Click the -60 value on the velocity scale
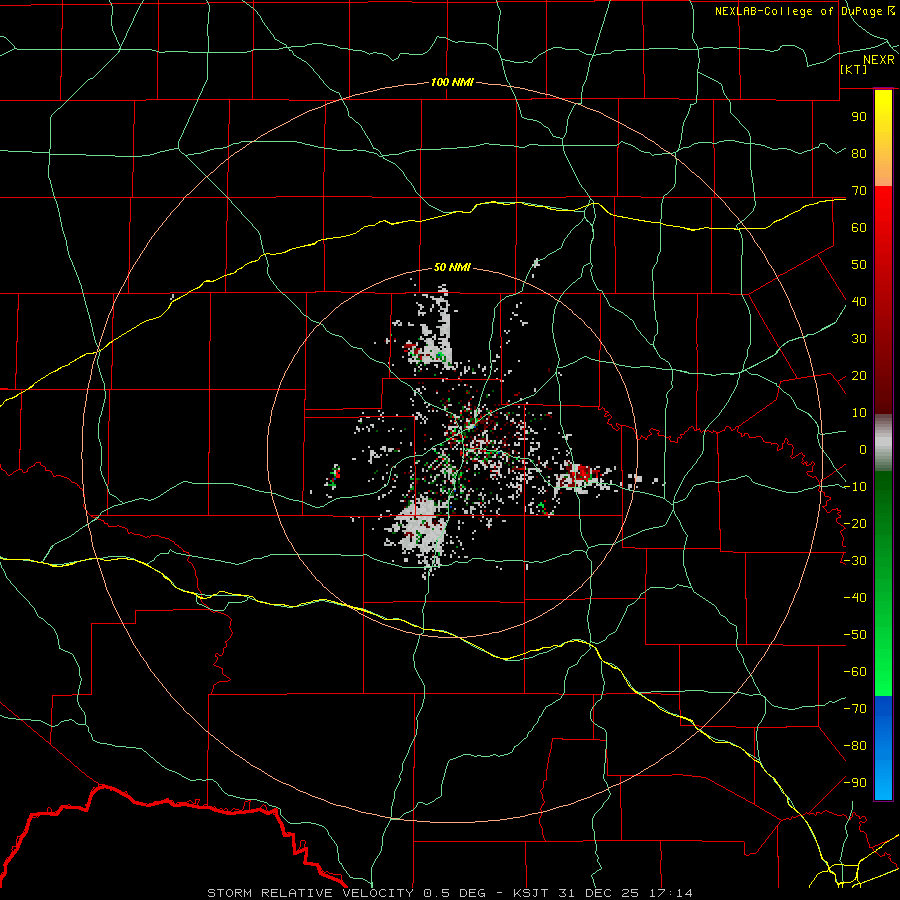This screenshot has width=900, height=900. (x=855, y=672)
